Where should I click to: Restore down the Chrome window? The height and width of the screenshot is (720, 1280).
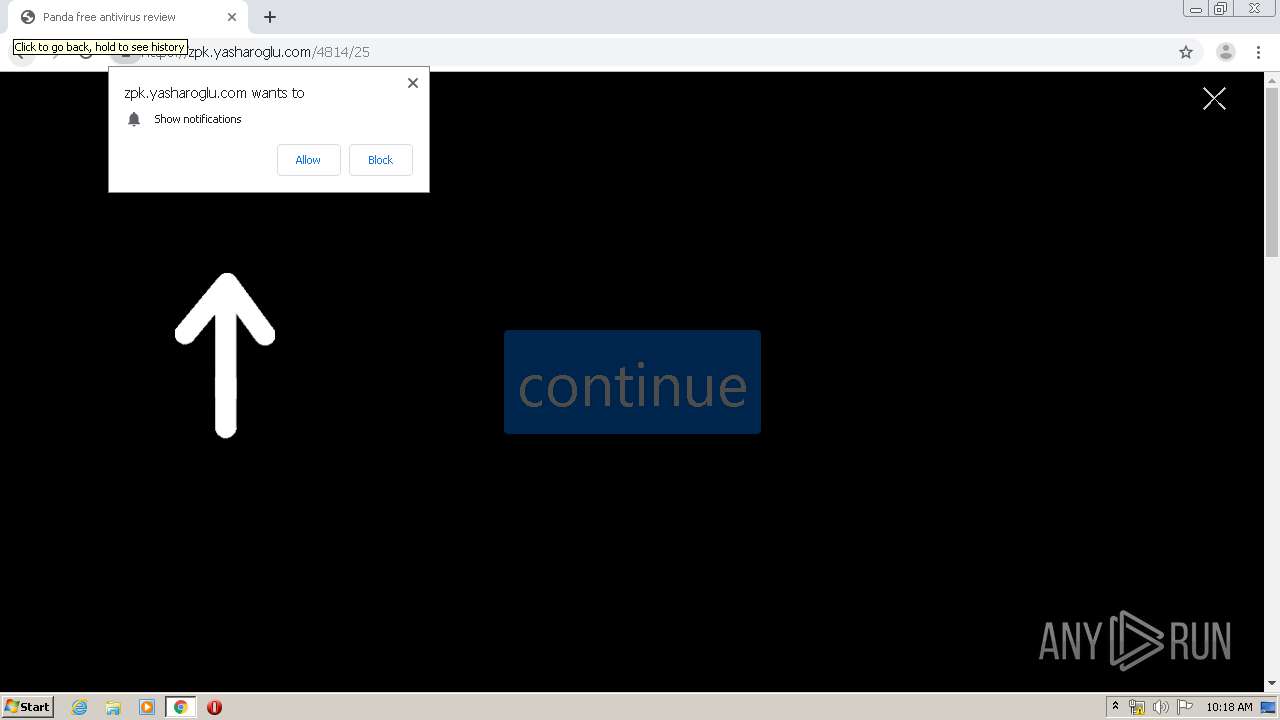tap(1221, 9)
